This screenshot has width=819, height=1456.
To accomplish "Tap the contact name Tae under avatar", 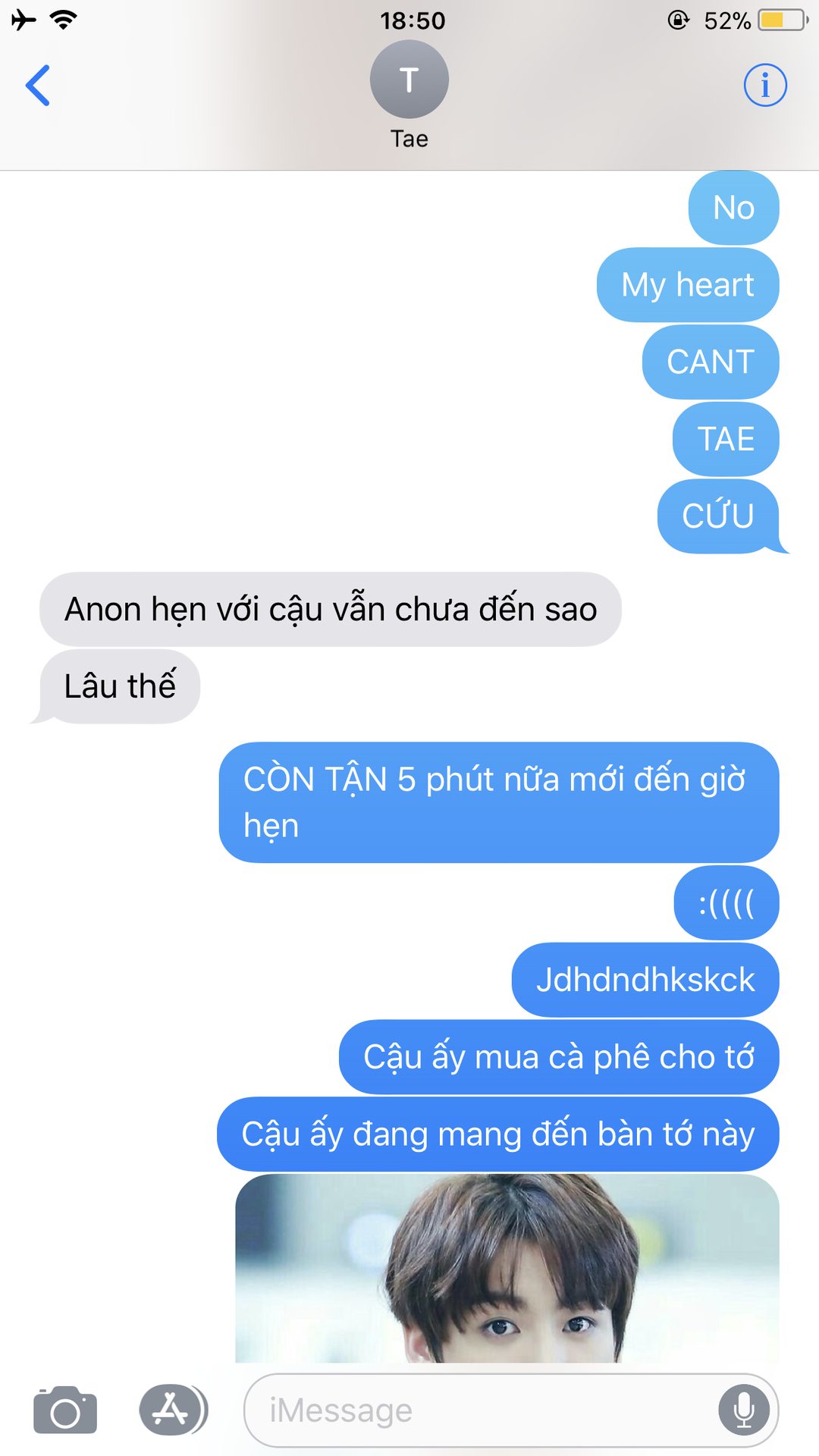I will point(409,139).
